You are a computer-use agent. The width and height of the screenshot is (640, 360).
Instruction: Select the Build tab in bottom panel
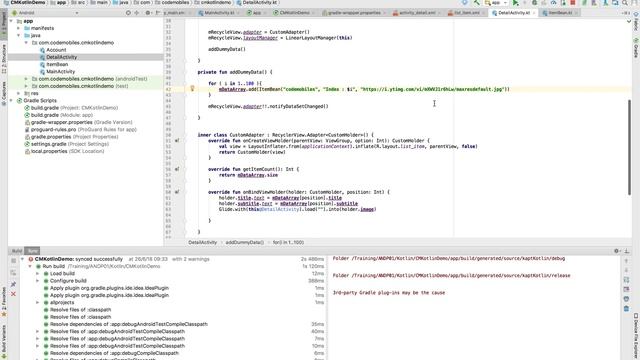[17, 251]
